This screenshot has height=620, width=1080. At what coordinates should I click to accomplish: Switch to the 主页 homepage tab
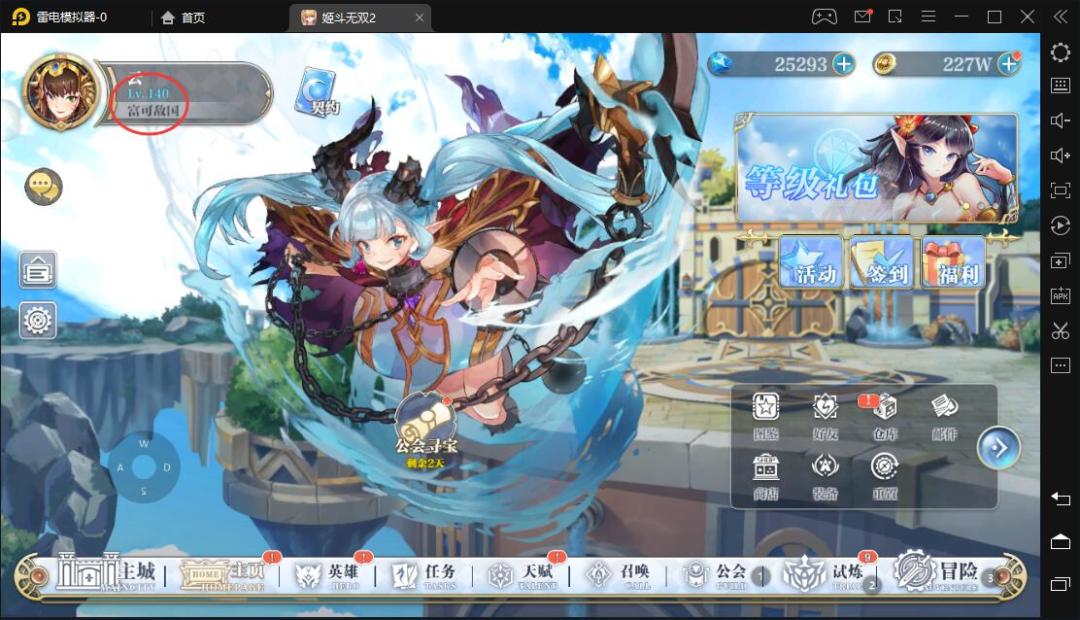tap(224, 575)
